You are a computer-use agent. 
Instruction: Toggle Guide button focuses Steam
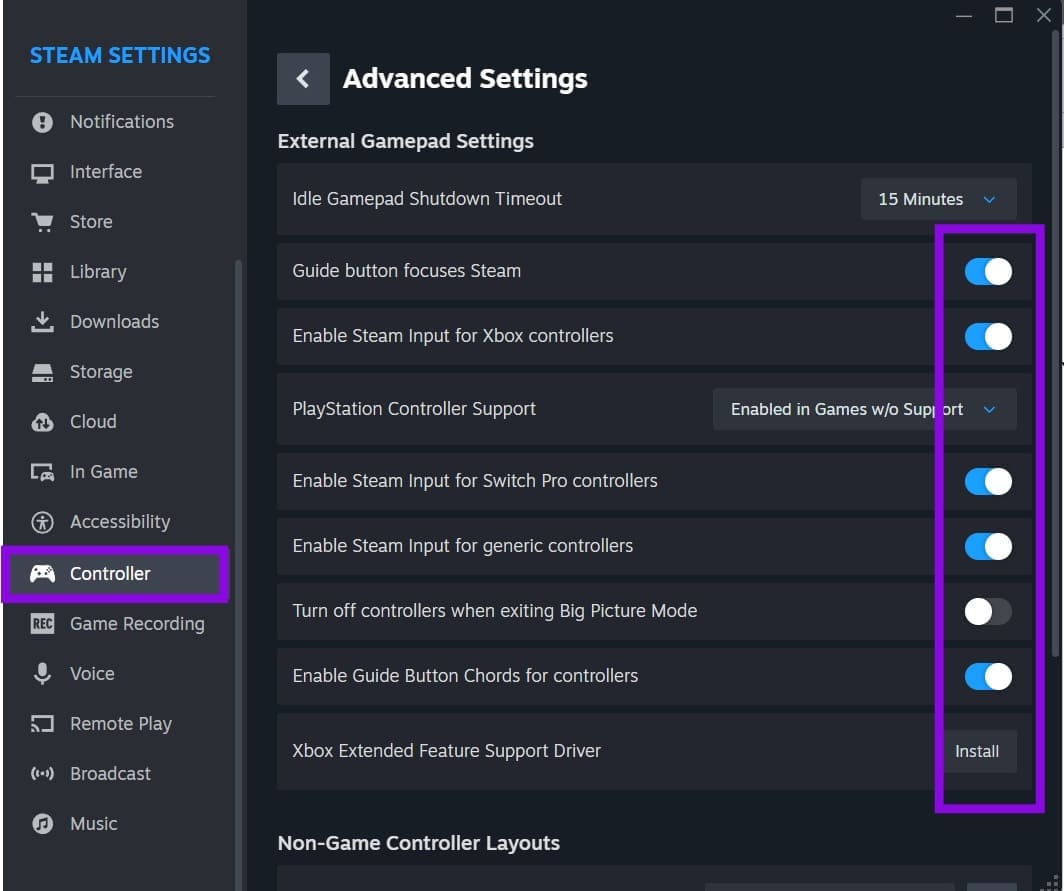(988, 271)
